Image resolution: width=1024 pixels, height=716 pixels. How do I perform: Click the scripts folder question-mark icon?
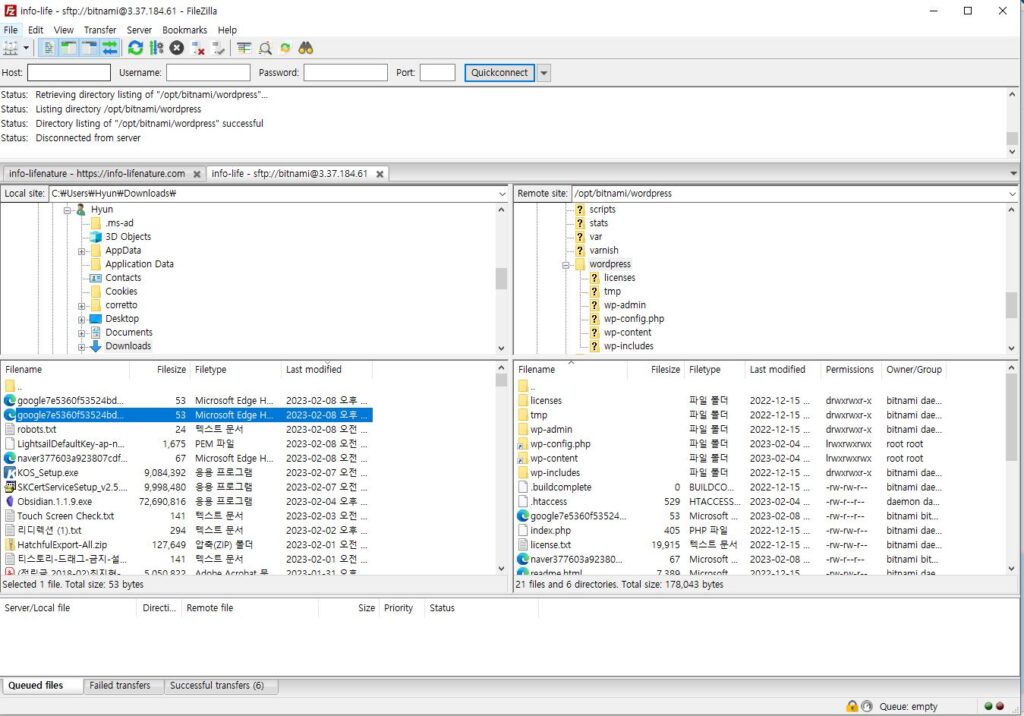click(580, 209)
